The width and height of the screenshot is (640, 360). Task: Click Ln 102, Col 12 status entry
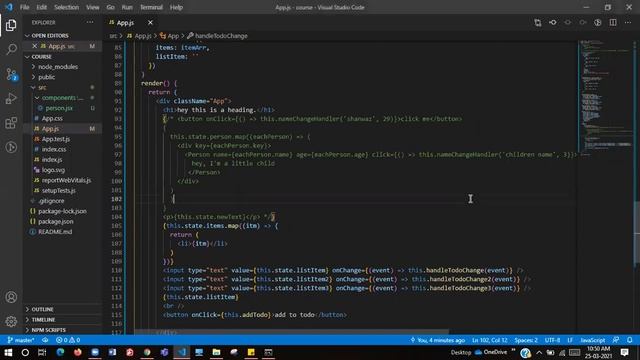pos(489,340)
